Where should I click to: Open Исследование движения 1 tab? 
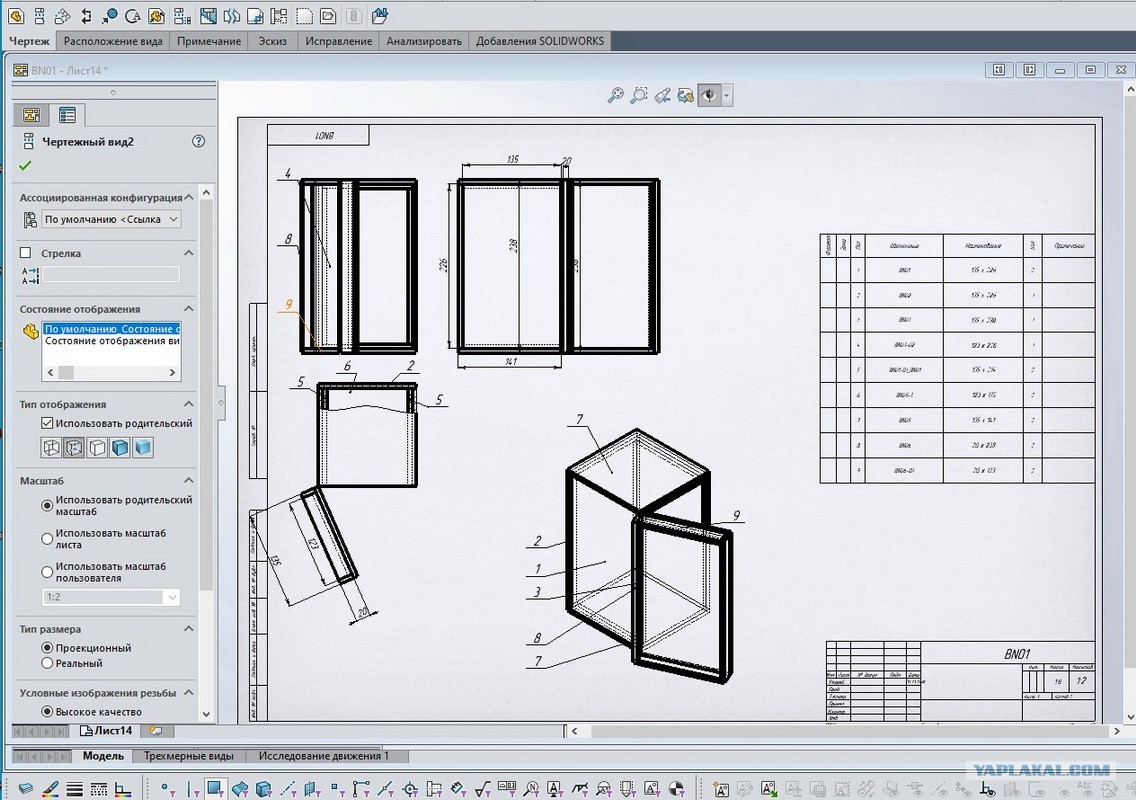[x=323, y=756]
